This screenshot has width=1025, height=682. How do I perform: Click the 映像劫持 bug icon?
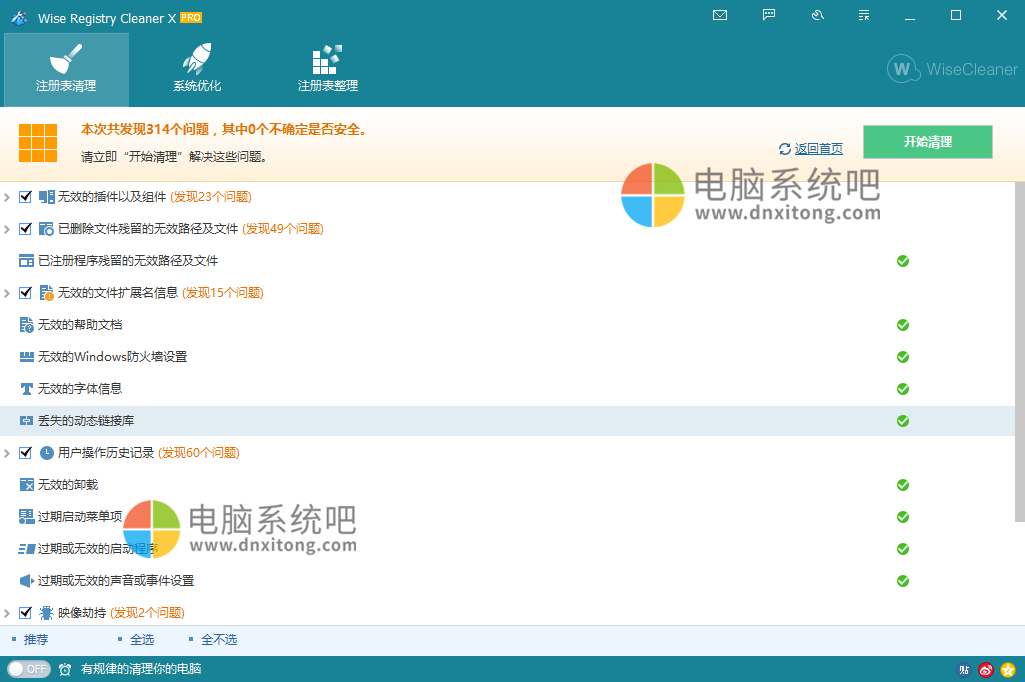46,613
